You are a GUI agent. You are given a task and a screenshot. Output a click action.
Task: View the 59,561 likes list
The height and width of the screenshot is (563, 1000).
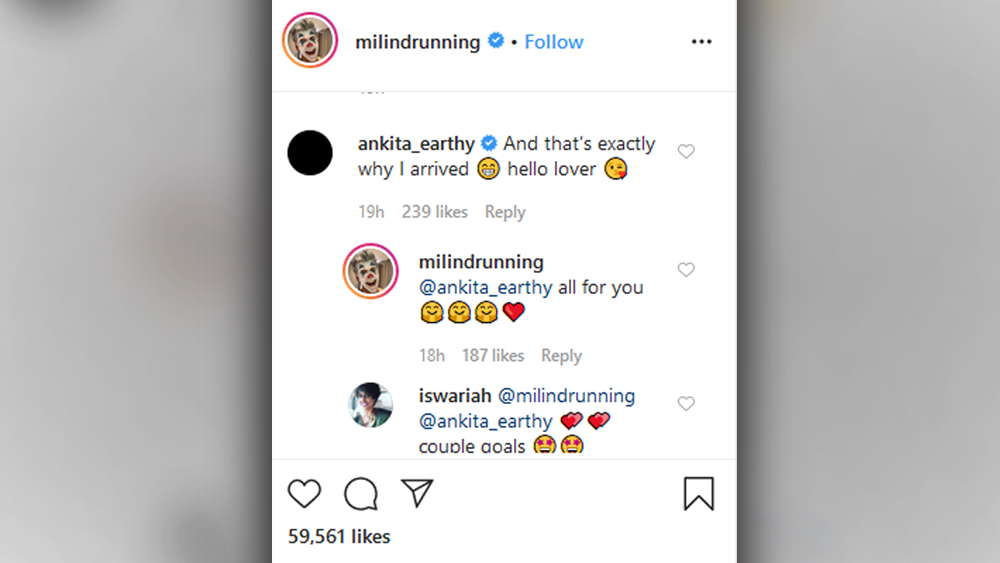click(x=339, y=537)
